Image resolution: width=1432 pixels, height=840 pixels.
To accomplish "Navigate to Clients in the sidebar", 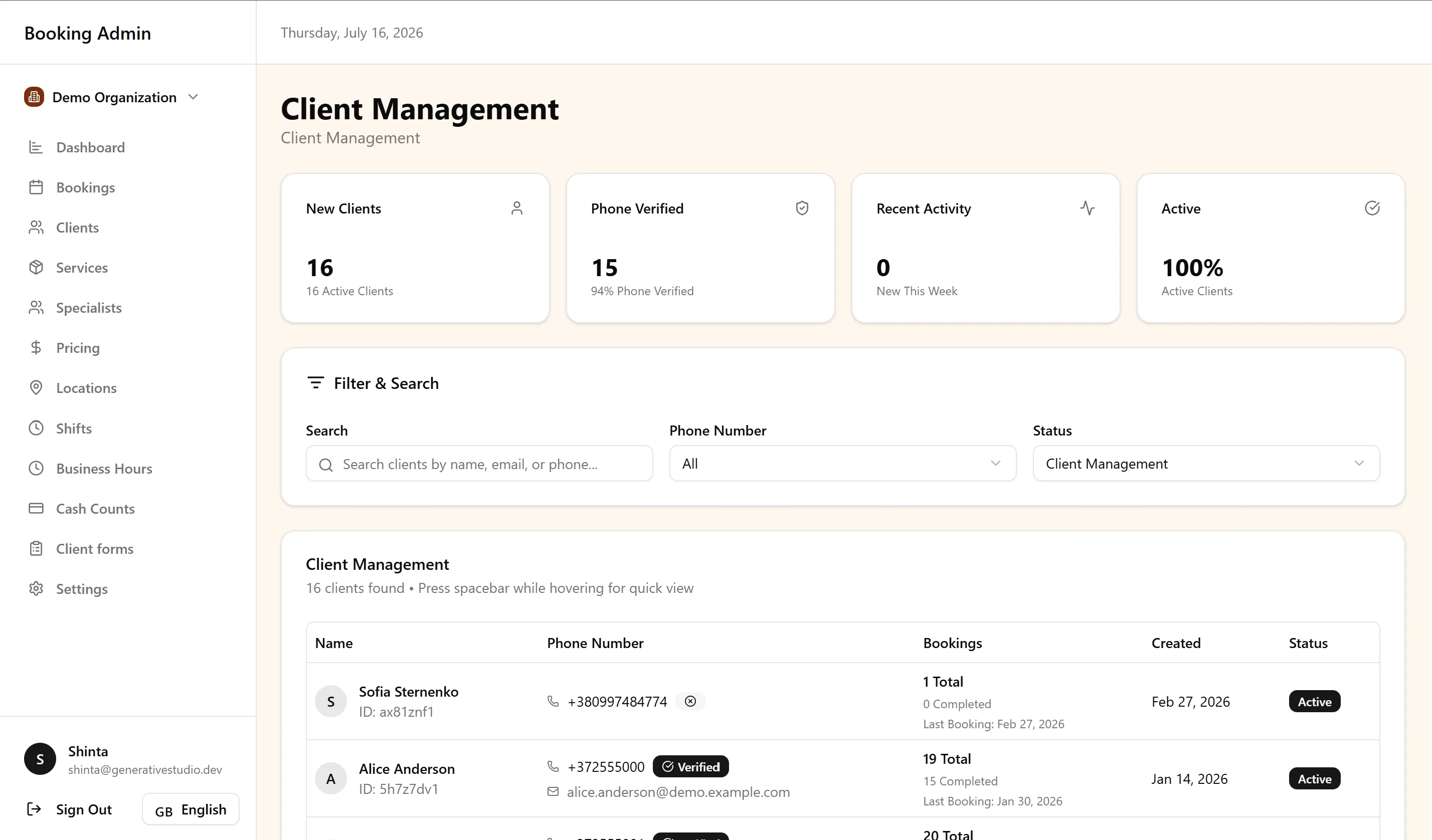I will pos(77,227).
